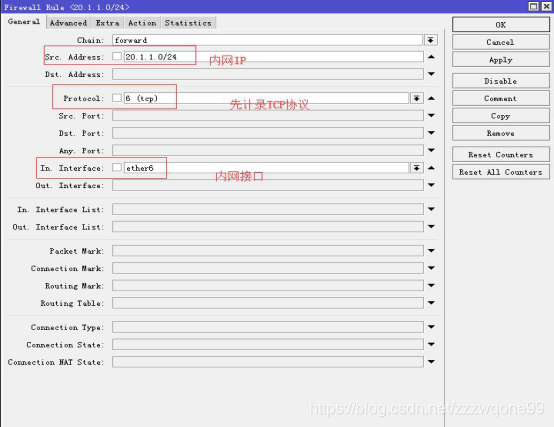Expand the Src. Port field

(431, 115)
